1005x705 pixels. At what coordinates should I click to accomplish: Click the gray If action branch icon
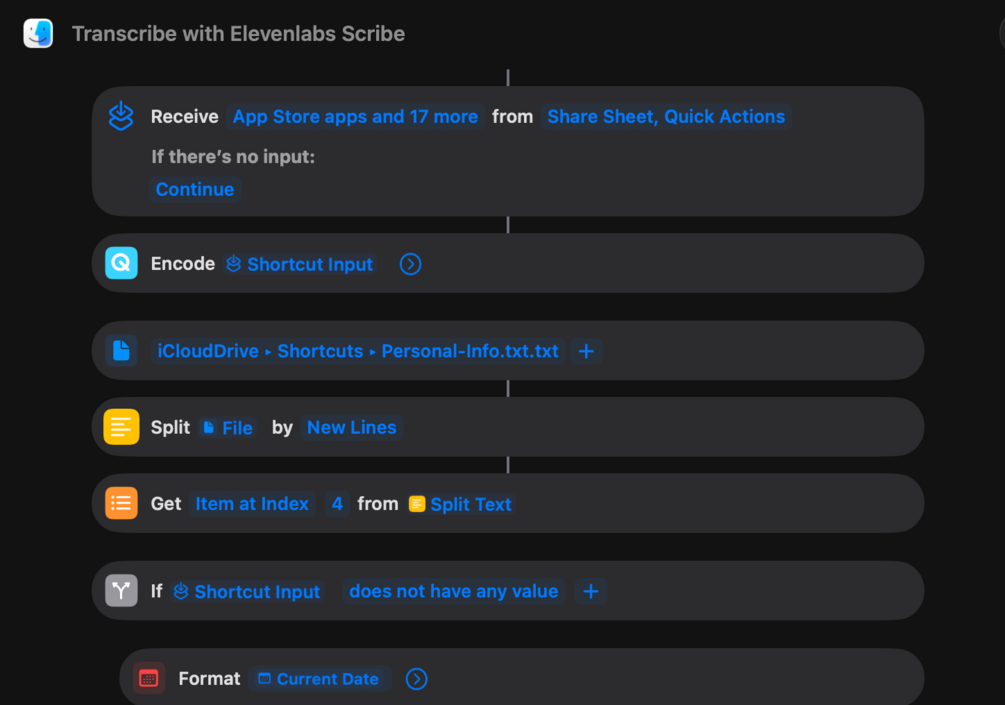coord(121,591)
